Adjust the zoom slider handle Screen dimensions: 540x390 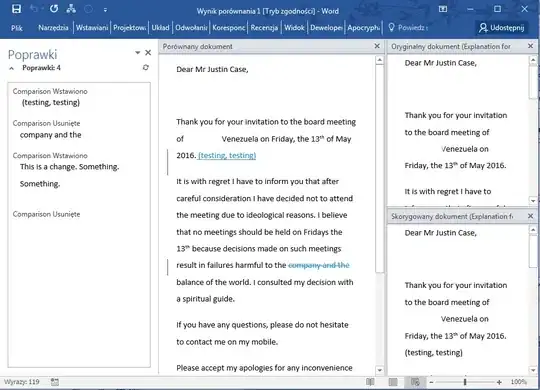click(x=465, y=382)
